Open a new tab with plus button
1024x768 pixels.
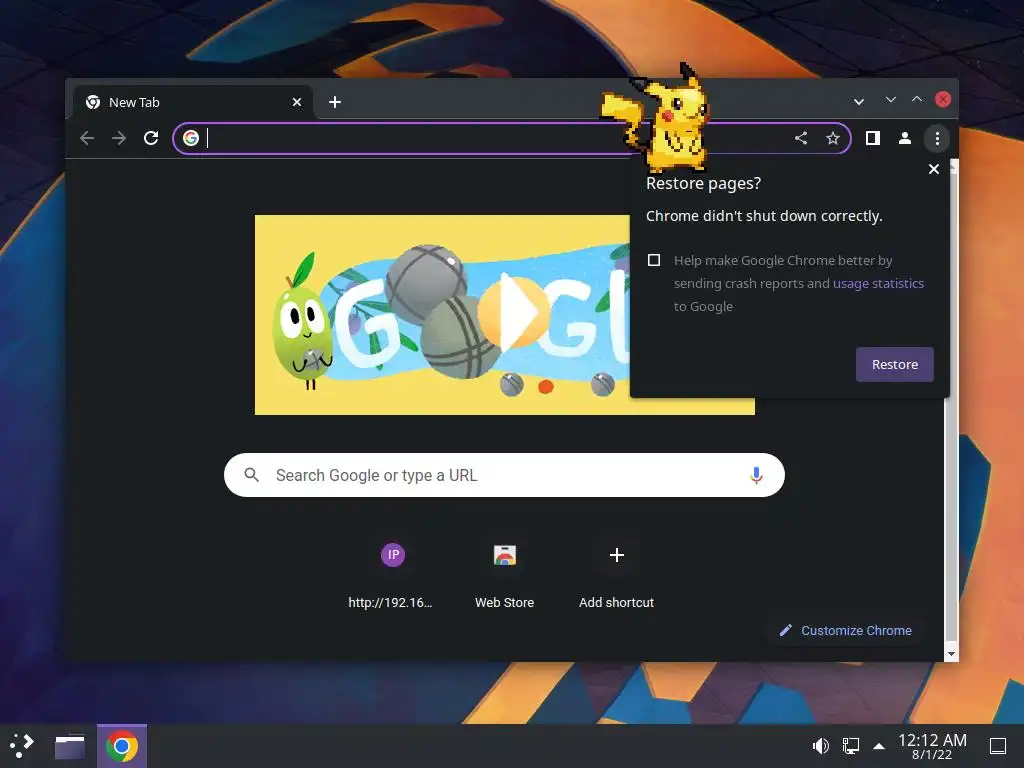click(x=335, y=102)
